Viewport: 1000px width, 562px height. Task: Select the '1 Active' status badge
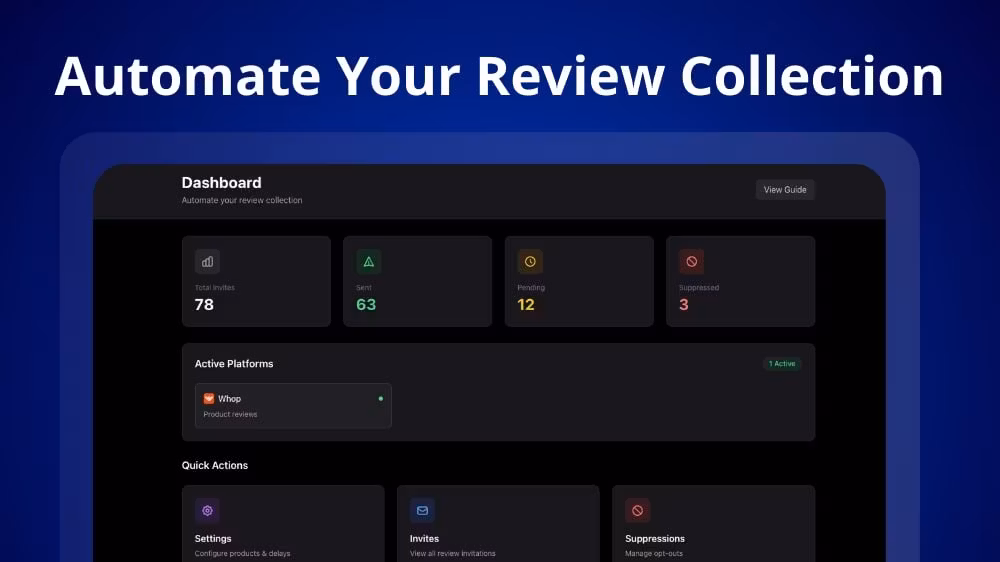click(782, 364)
